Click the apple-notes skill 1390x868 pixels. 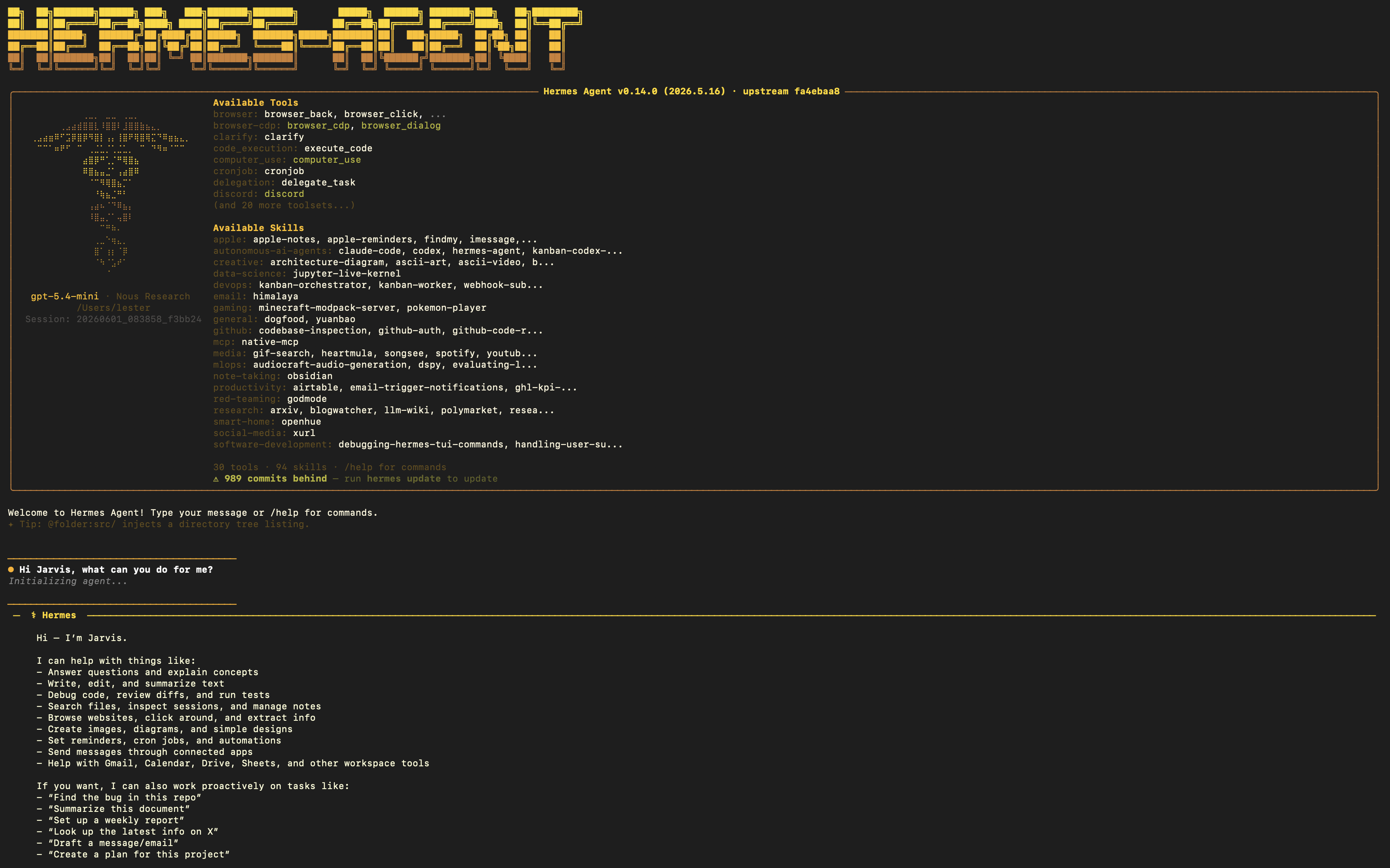pyautogui.click(x=284, y=240)
